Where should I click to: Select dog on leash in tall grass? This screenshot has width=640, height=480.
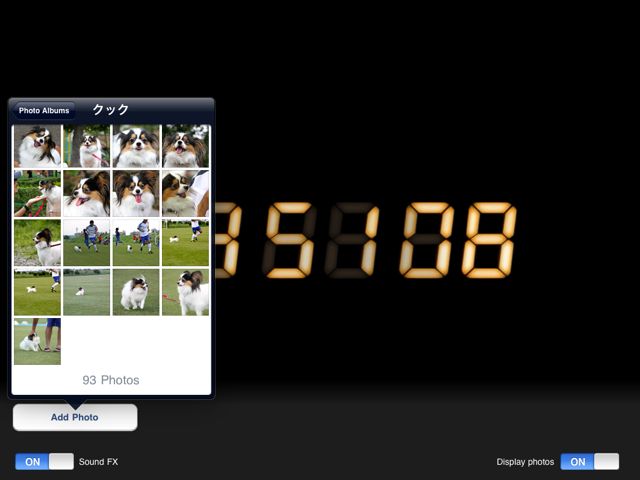pos(37,243)
